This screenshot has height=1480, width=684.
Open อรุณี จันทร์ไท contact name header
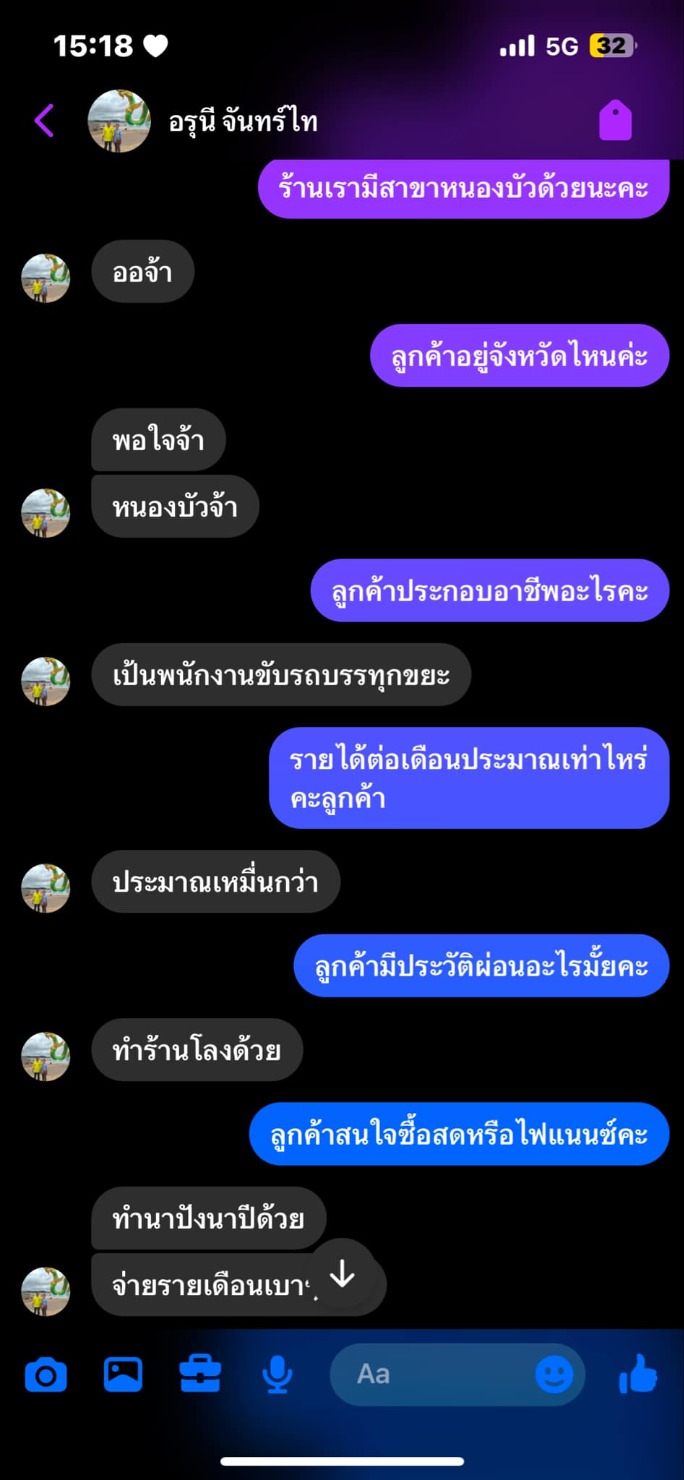[243, 122]
